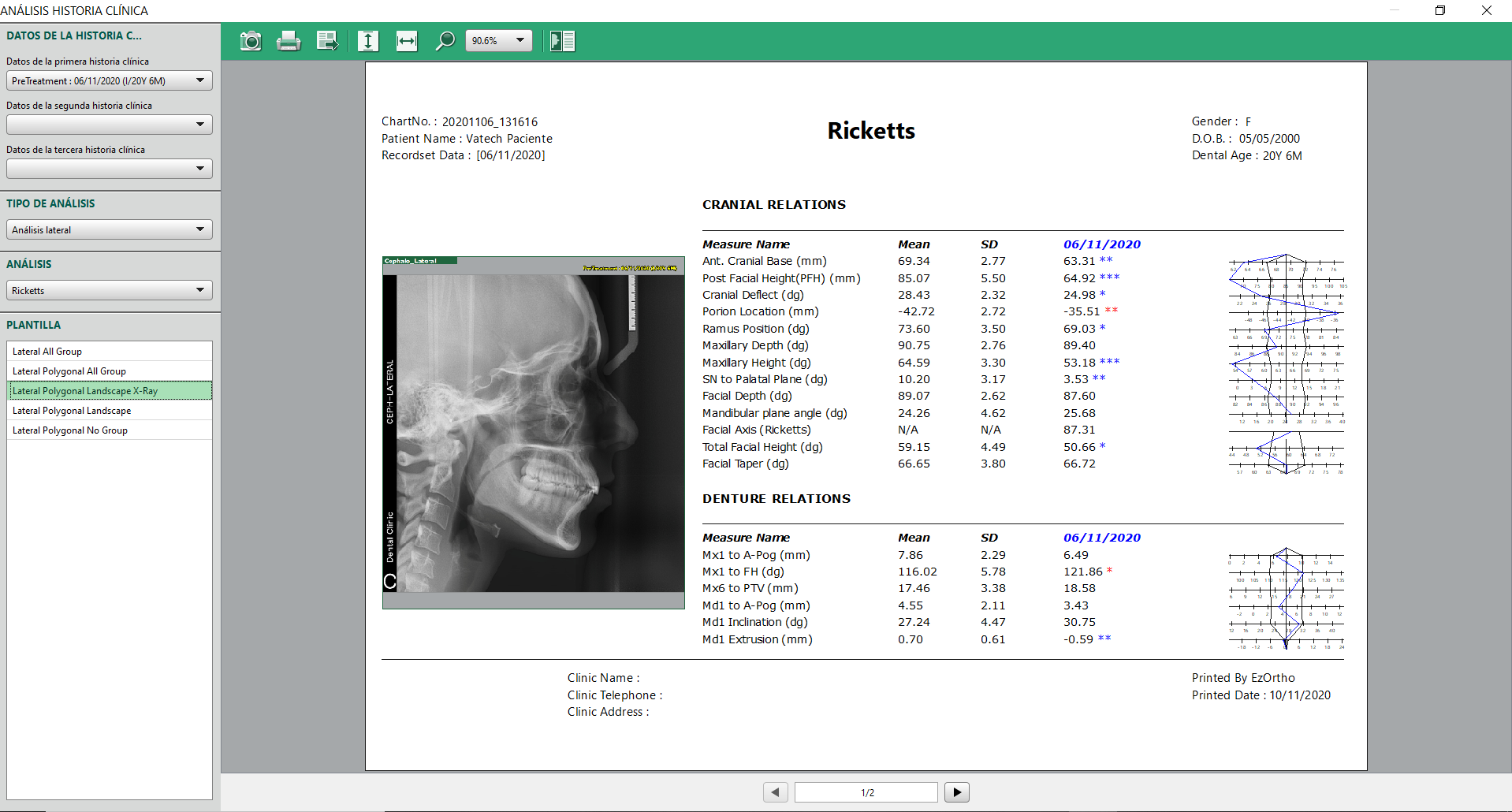Click the camera capture icon
The width and height of the screenshot is (1512, 812).
pos(251,41)
